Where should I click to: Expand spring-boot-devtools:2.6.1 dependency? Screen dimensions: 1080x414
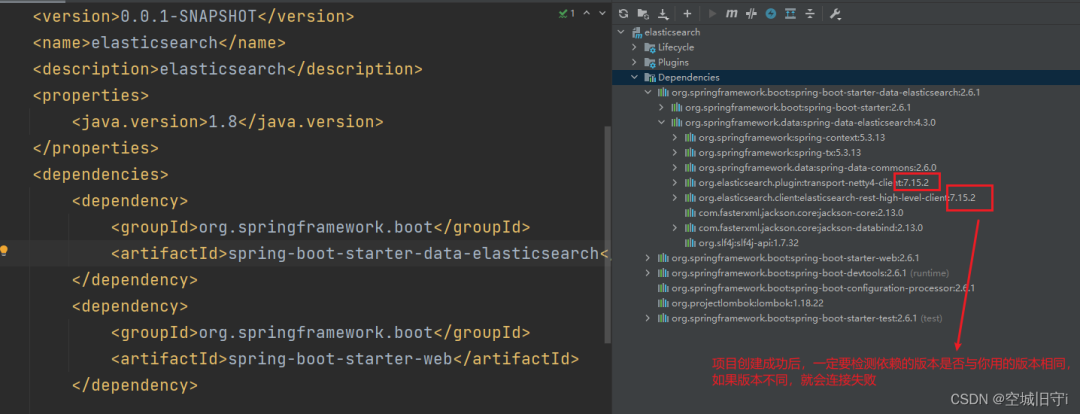coord(647,273)
